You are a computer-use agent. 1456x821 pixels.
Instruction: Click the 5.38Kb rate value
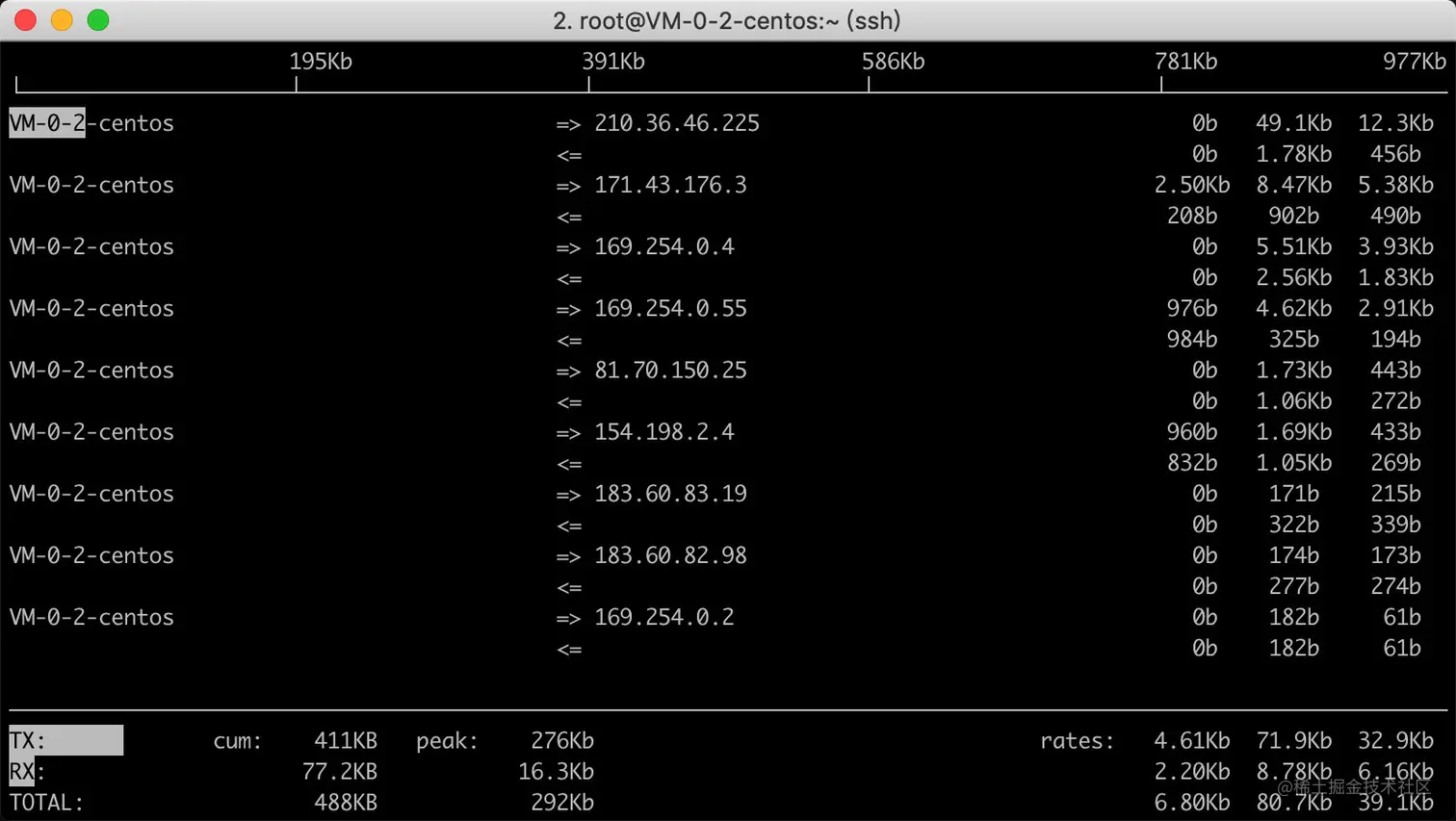click(1396, 185)
